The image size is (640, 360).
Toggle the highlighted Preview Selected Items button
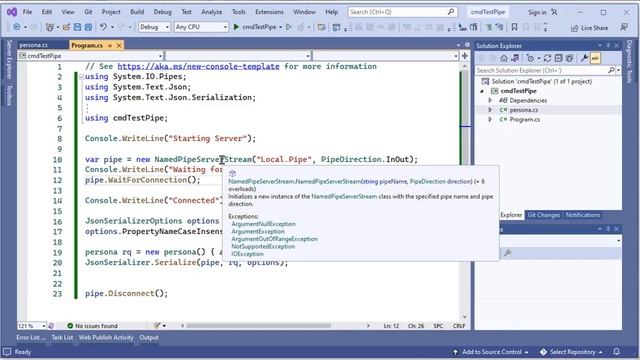tap(596, 58)
